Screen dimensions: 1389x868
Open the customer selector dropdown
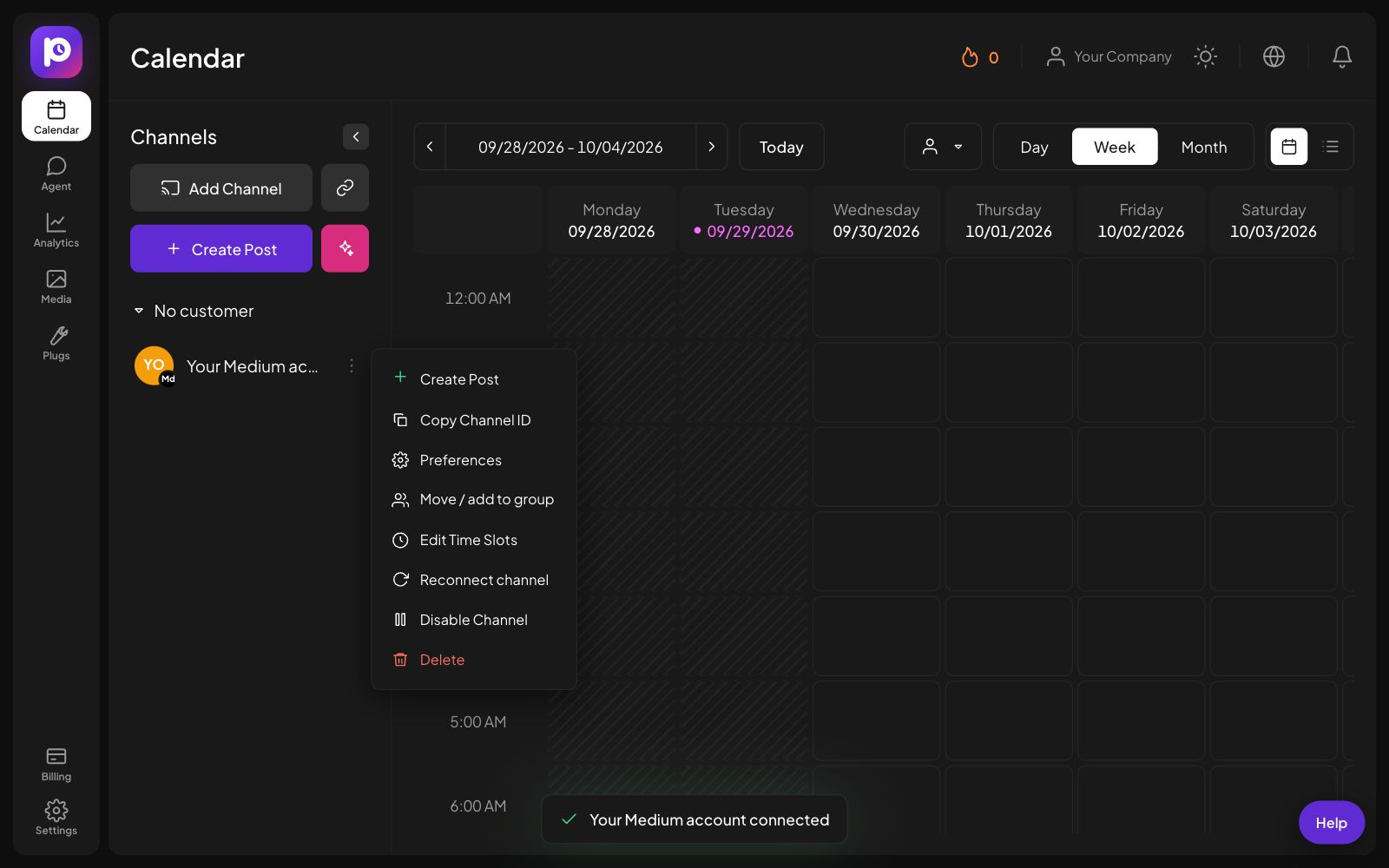pos(943,147)
